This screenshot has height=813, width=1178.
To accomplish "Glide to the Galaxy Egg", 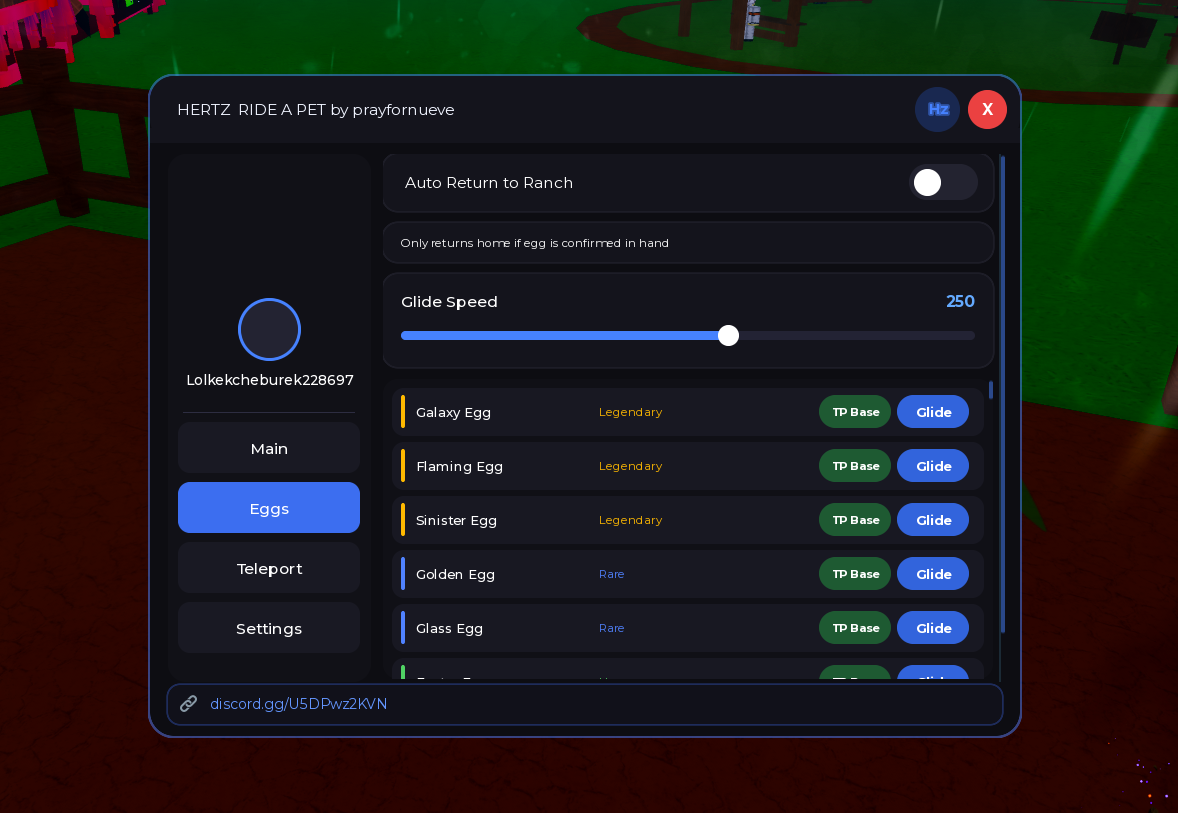I will point(933,412).
